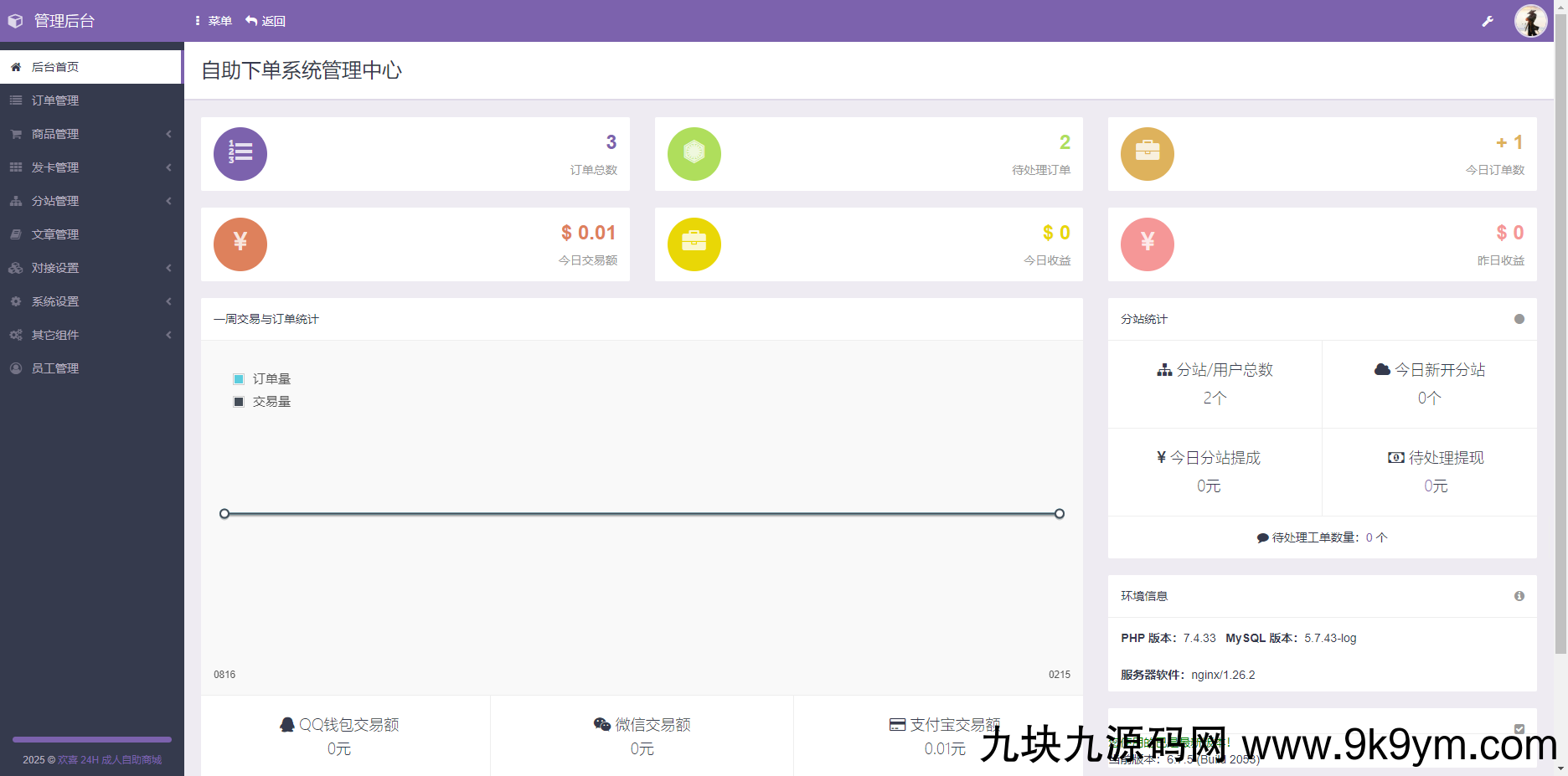Expand the 对接设置 sidebar menu

[54, 267]
